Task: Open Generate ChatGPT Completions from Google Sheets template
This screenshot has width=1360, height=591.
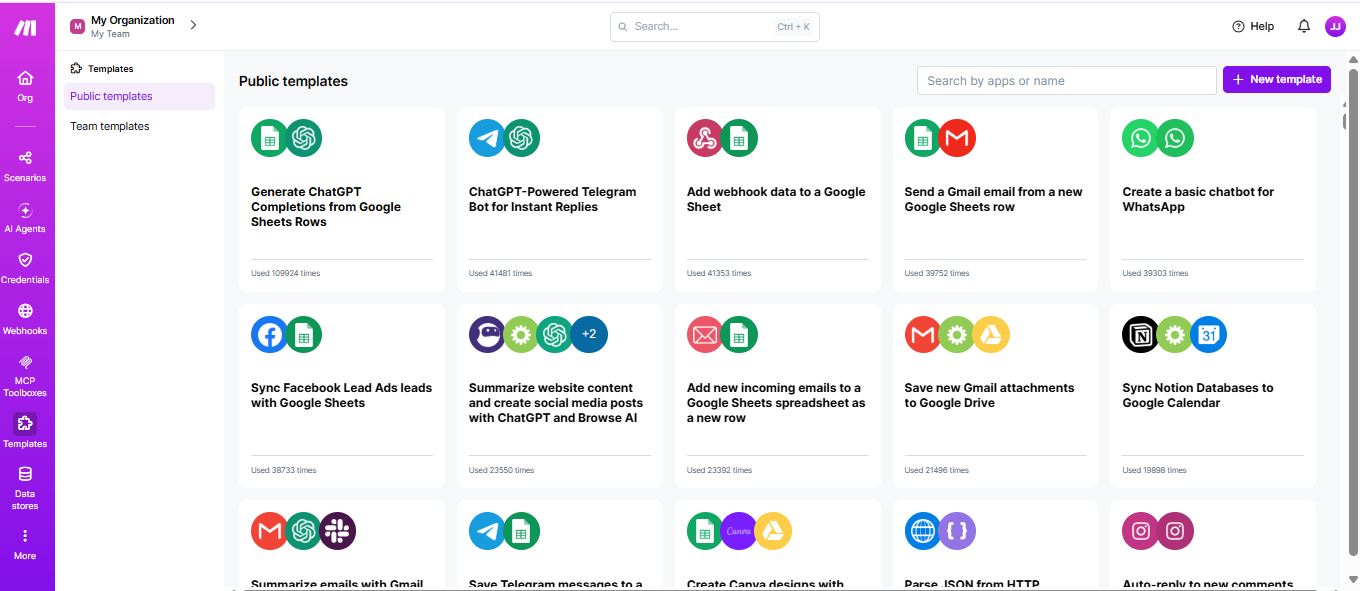Action: click(x=342, y=200)
